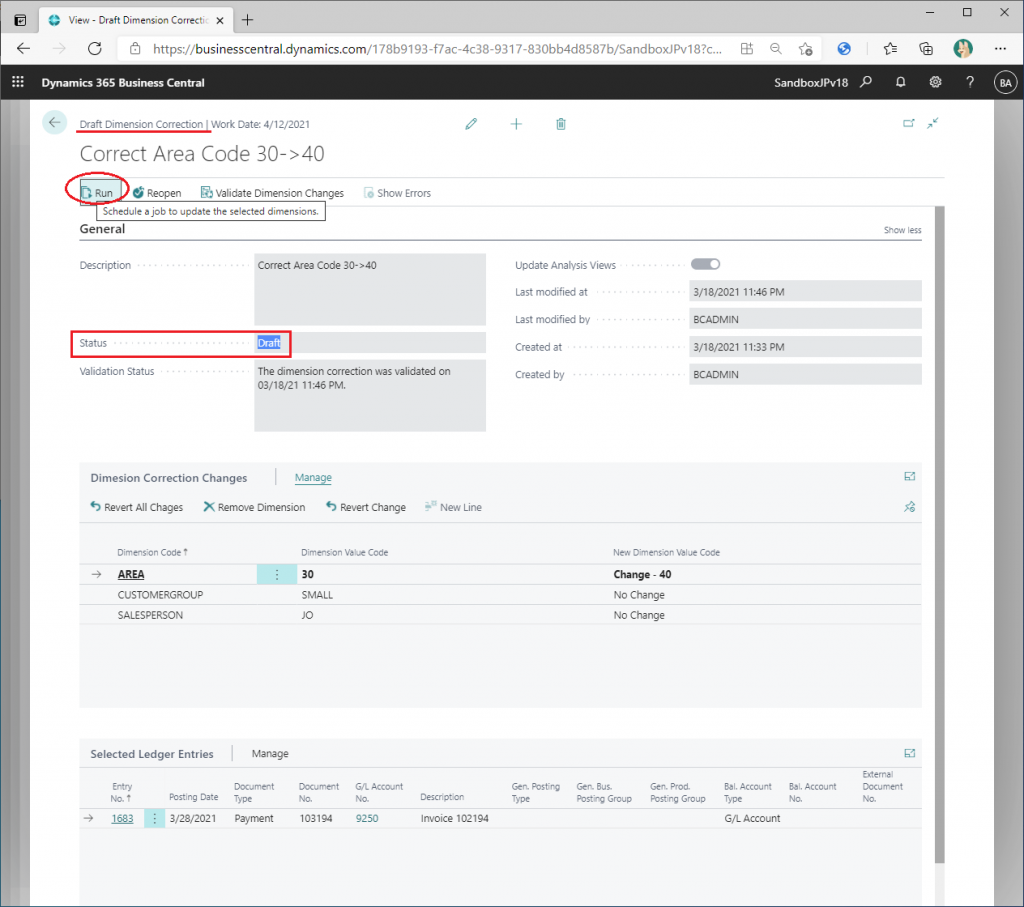Click Revert Change action
The image size is (1024, 907).
(x=366, y=507)
